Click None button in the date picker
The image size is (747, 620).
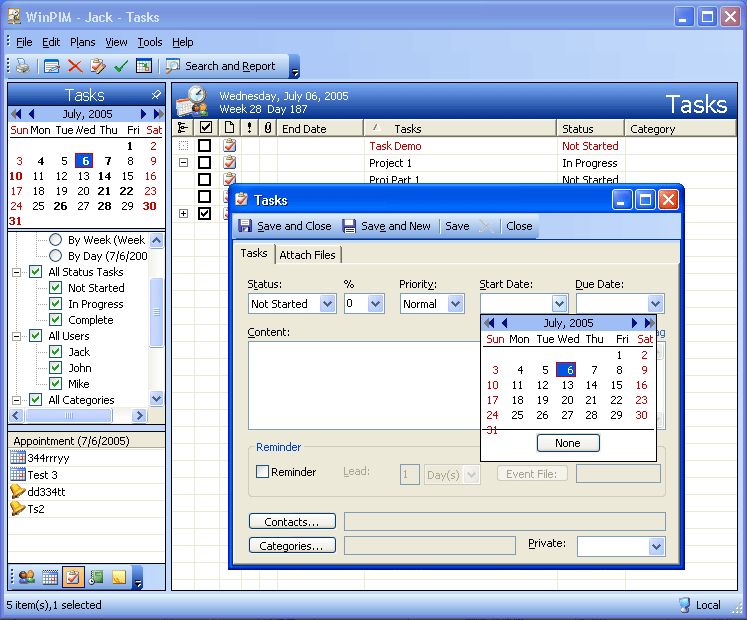coord(567,443)
